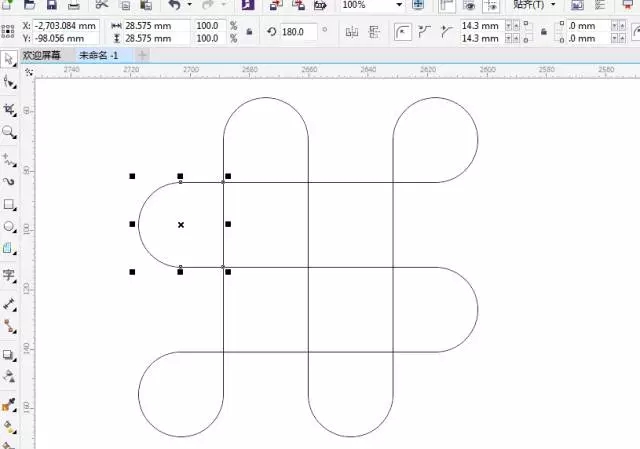640x449 pixels.
Task: Expand the 贴齐(T) snap-to dropdown
Action: 553,5
